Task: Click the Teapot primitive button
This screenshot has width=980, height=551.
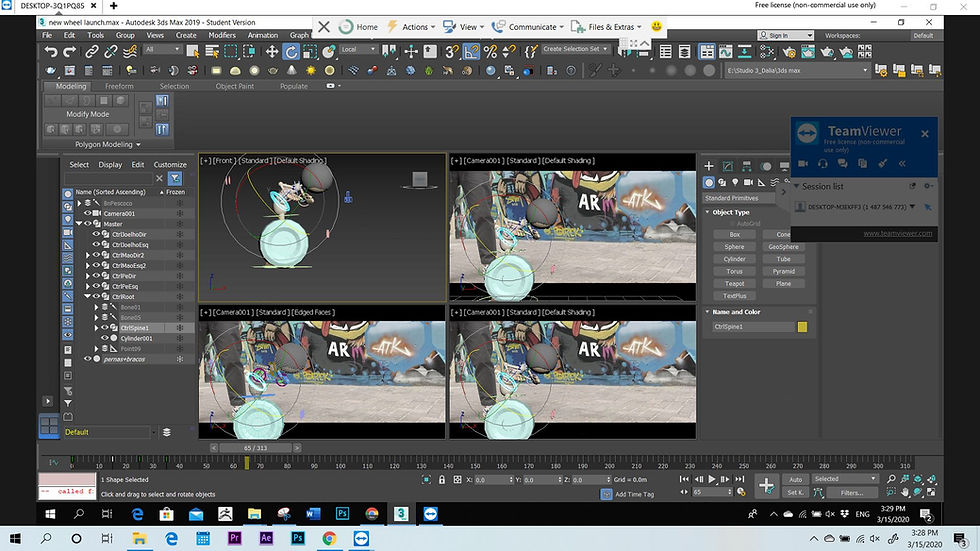Action: click(734, 284)
